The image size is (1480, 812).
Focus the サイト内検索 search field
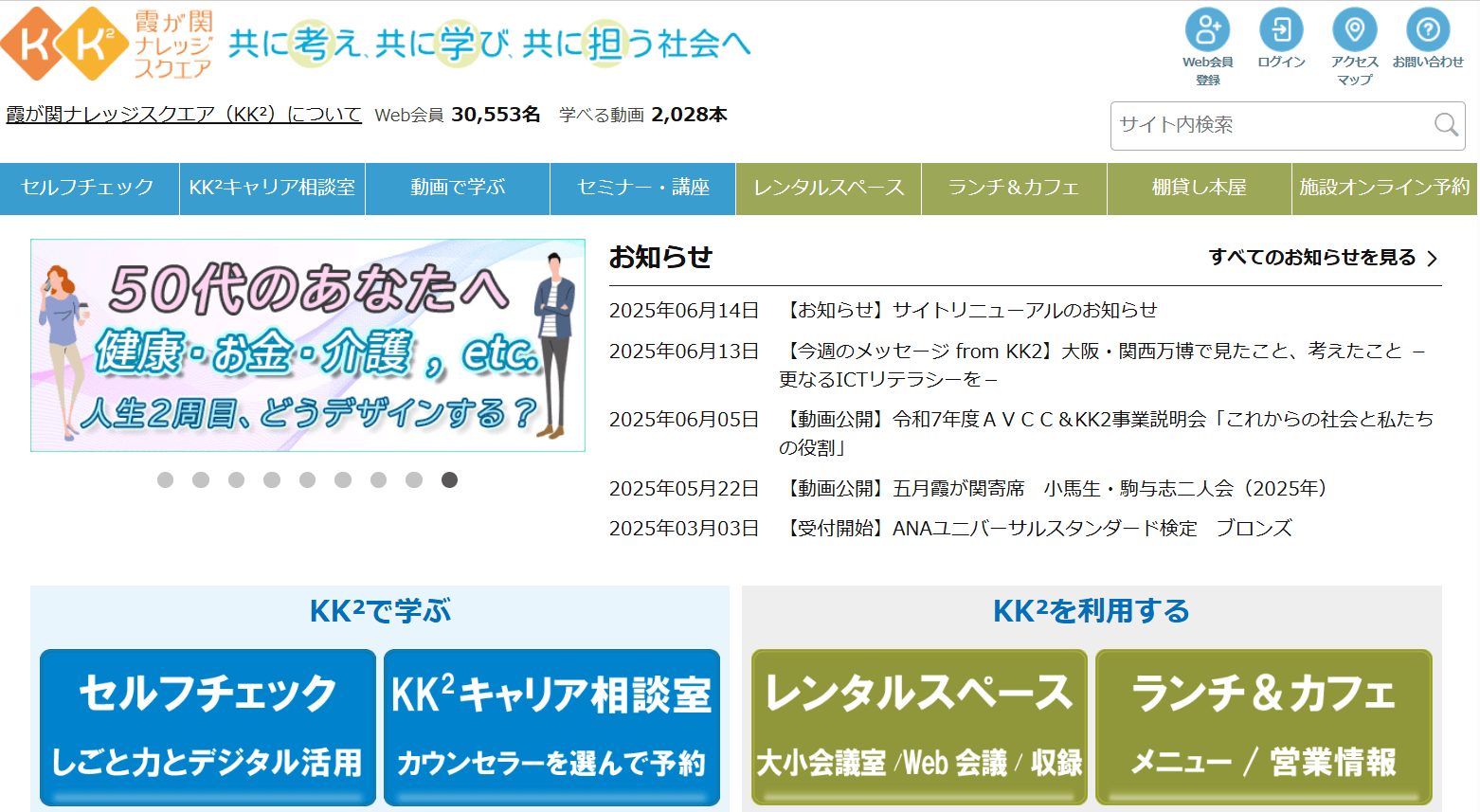tap(1270, 125)
